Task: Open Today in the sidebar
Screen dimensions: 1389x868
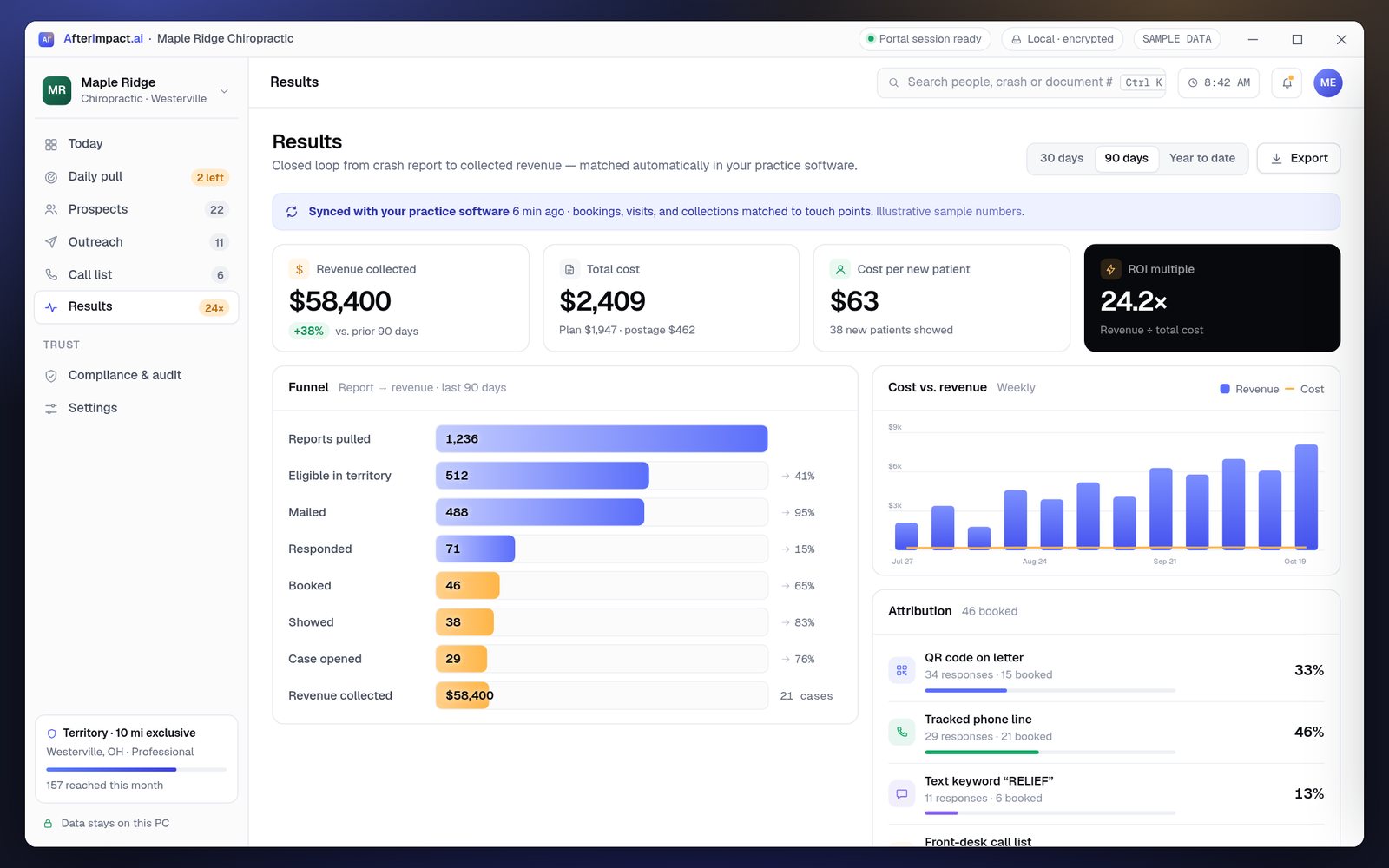Action: (x=136, y=144)
